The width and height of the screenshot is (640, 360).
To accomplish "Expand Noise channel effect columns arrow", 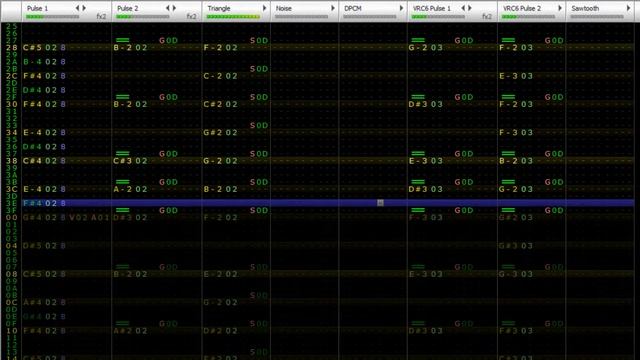I will (x=333, y=8).
